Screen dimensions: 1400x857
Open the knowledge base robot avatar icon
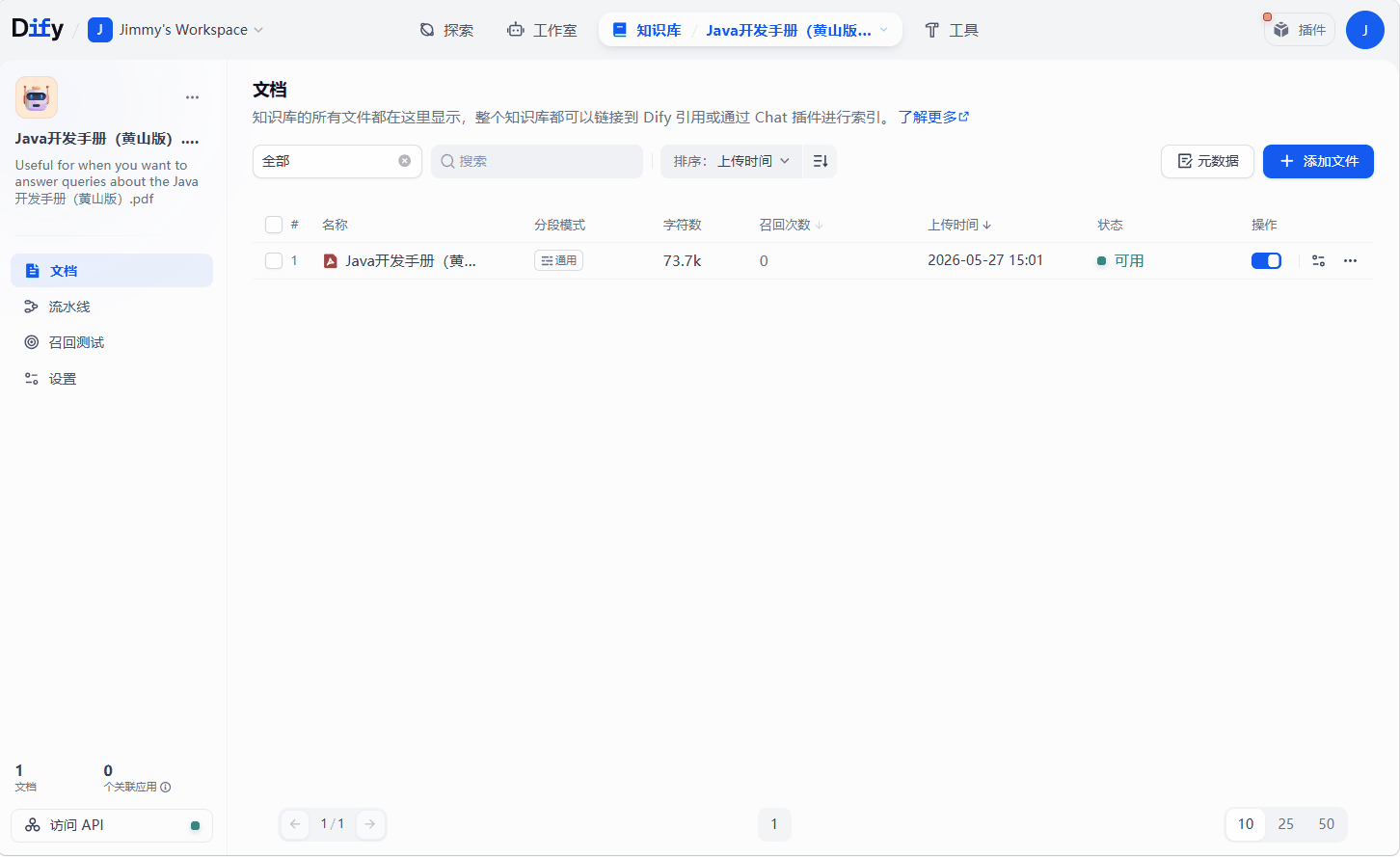(37, 97)
